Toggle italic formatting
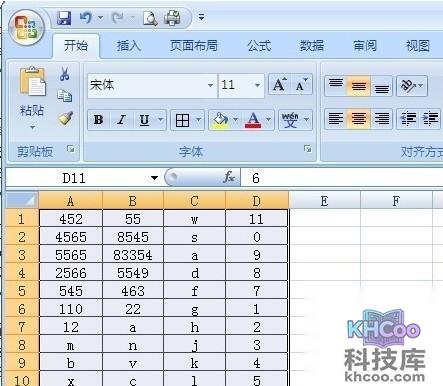443x386 pixels. pos(121,120)
